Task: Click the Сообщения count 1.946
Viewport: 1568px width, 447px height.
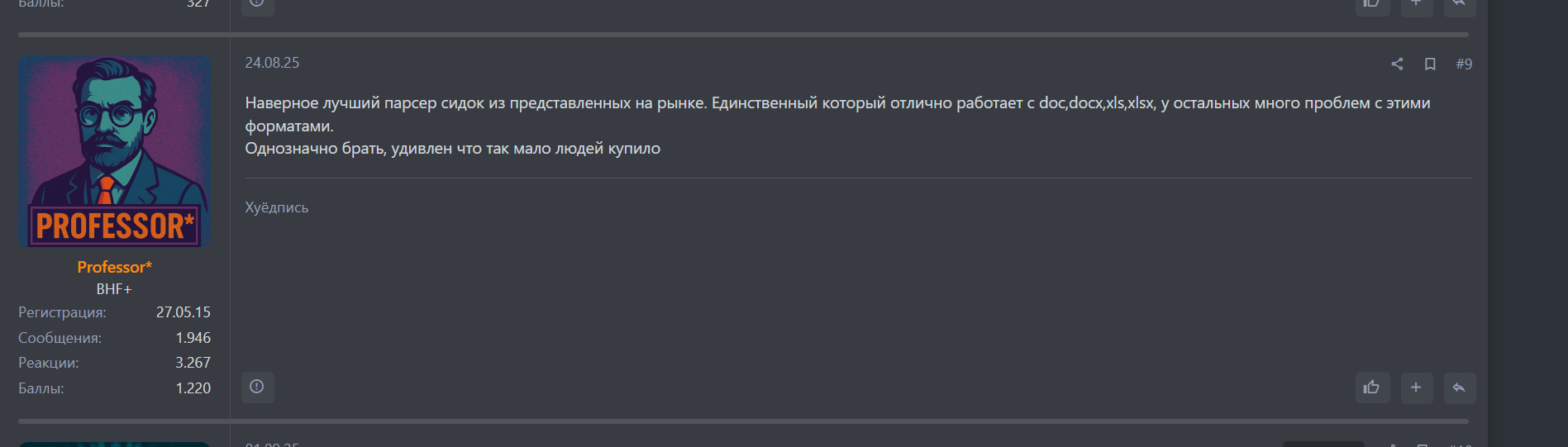Action: click(x=193, y=338)
